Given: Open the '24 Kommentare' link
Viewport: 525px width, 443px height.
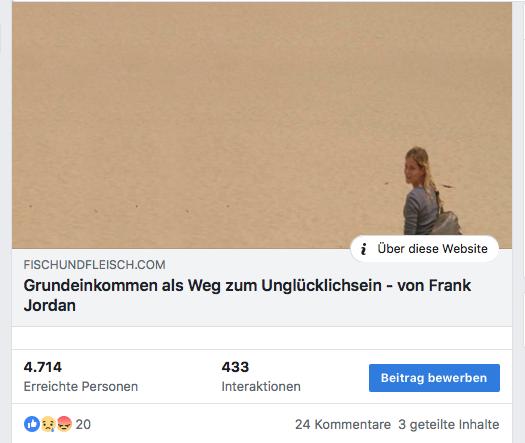Looking at the screenshot, I should tap(343, 424).
